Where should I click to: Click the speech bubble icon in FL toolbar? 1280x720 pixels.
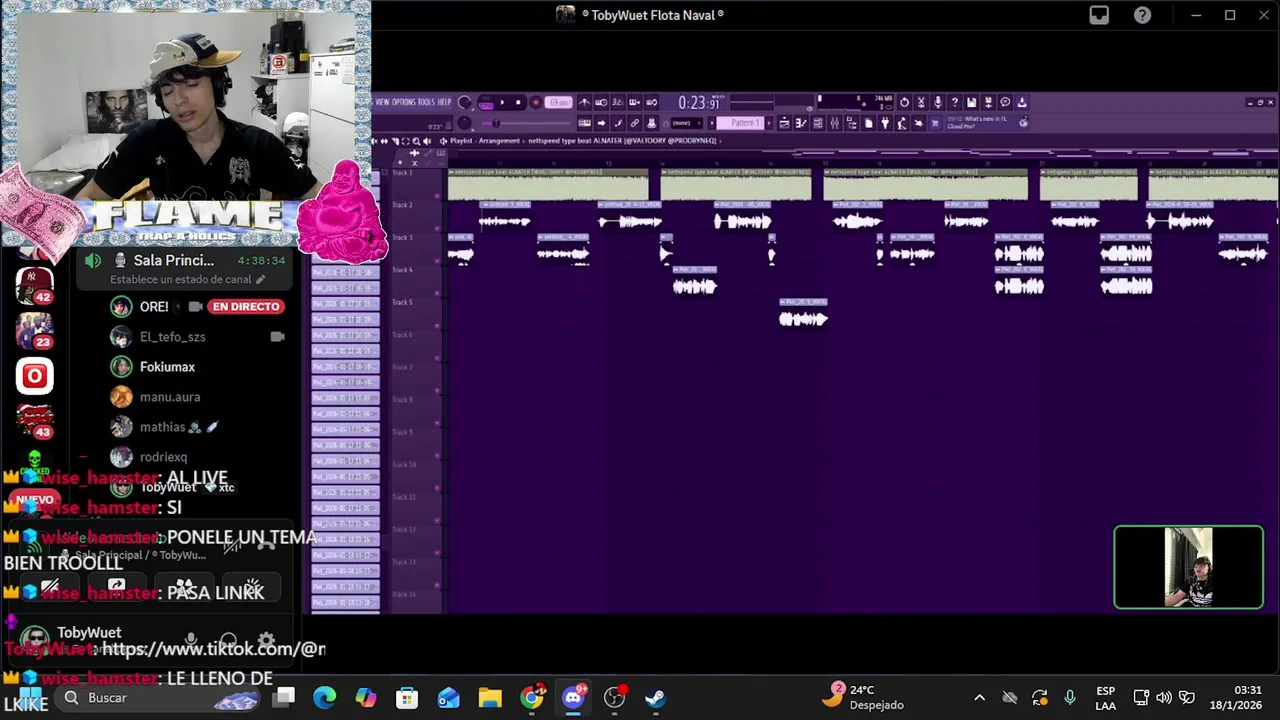[x=1005, y=102]
